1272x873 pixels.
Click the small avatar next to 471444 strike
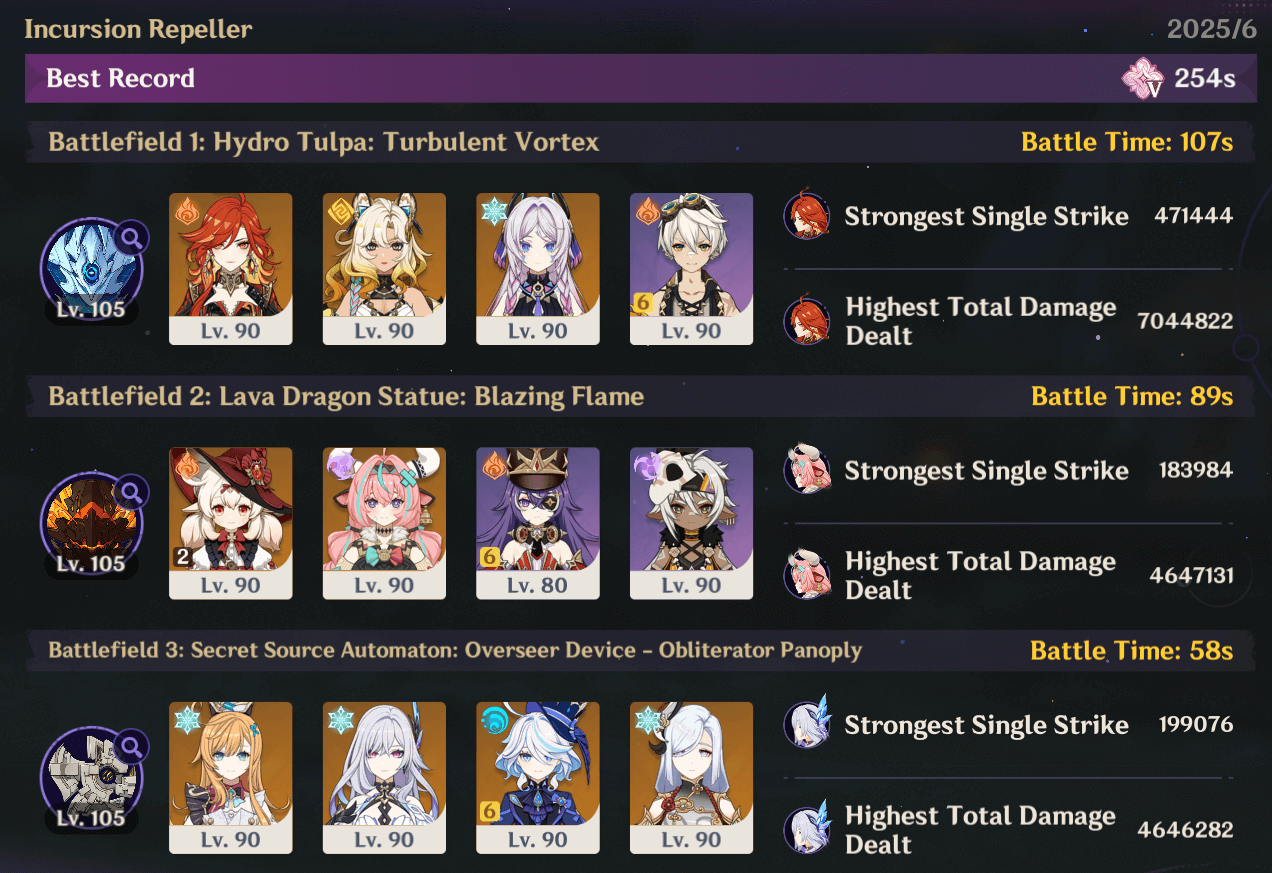click(806, 216)
